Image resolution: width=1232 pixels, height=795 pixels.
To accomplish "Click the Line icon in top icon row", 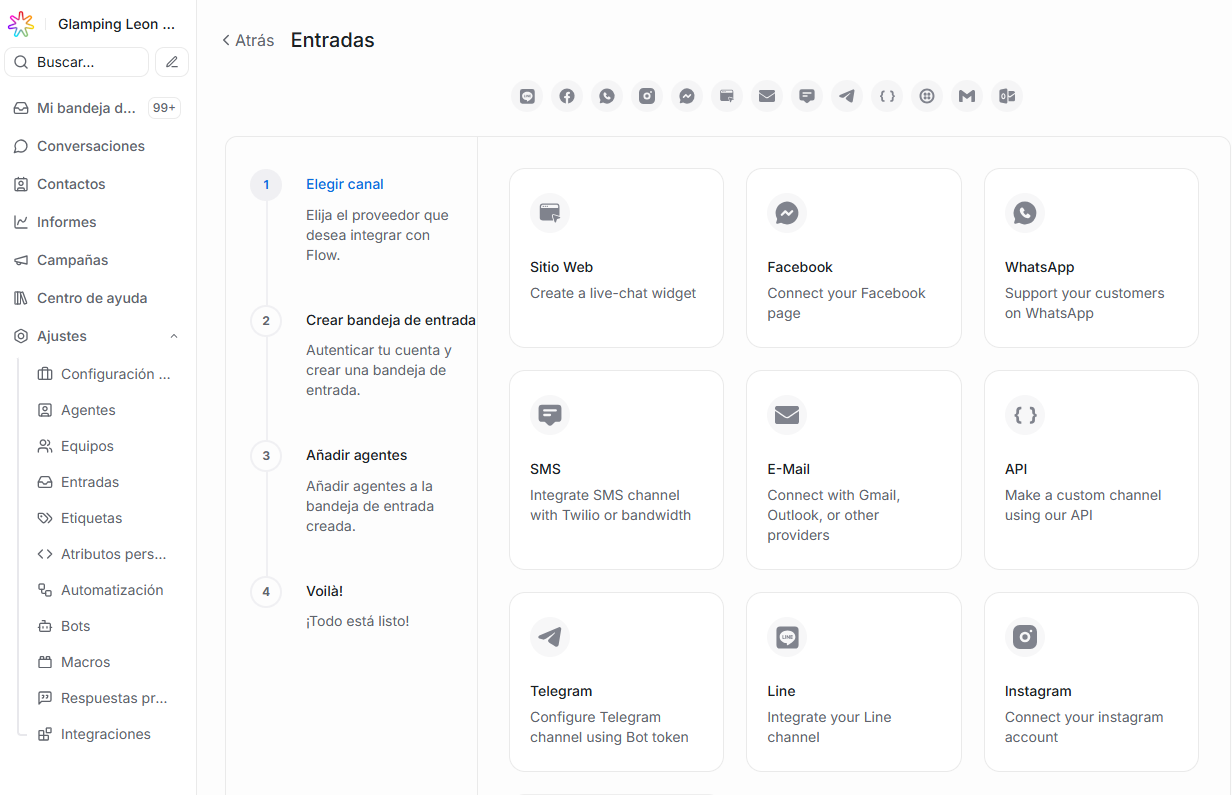I will [x=527, y=96].
